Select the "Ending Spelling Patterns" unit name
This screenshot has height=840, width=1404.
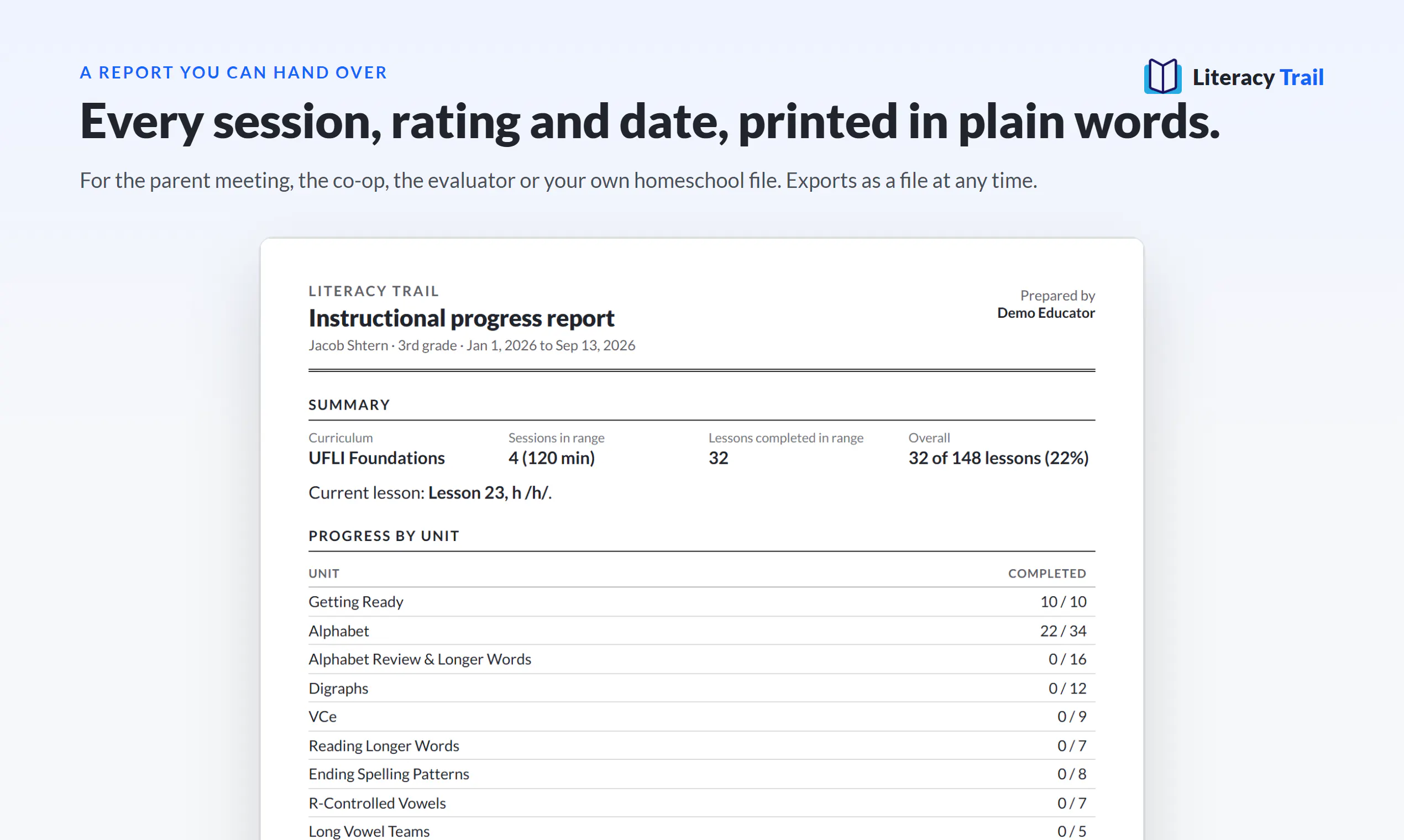pos(389,774)
